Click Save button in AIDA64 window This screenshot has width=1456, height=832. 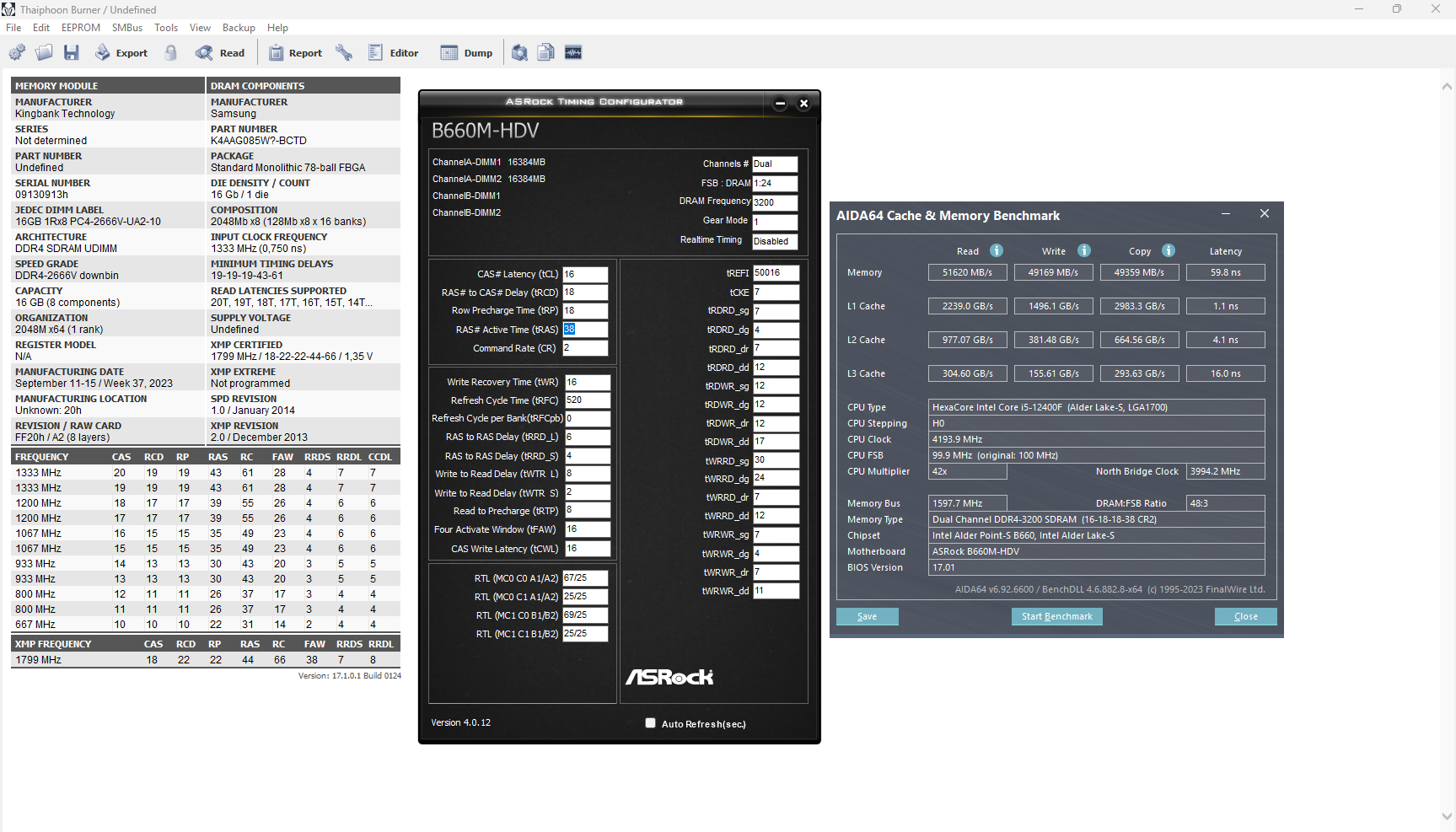868,616
